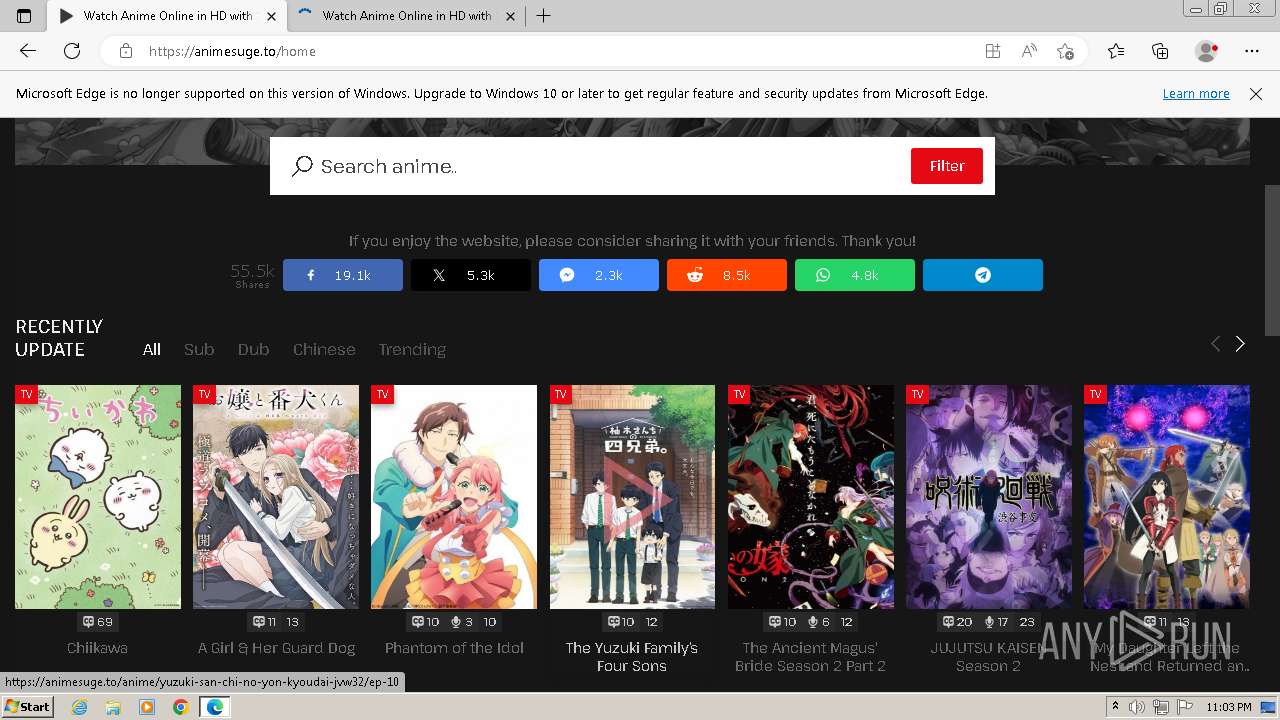The width and height of the screenshot is (1280, 720).
Task: Open the File Explorer taskbar icon
Action: [x=113, y=707]
